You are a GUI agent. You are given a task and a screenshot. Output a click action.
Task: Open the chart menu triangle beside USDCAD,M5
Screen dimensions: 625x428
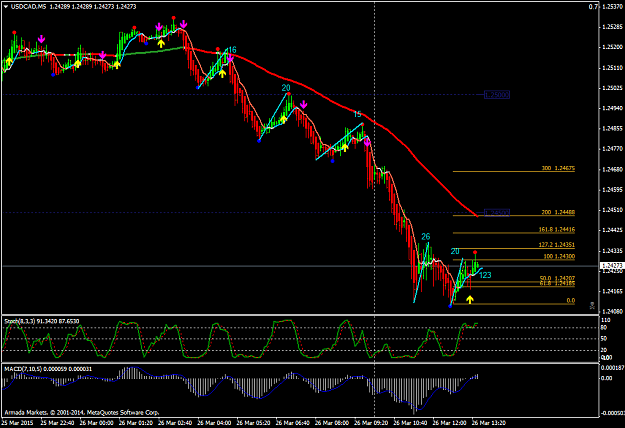(5, 6)
